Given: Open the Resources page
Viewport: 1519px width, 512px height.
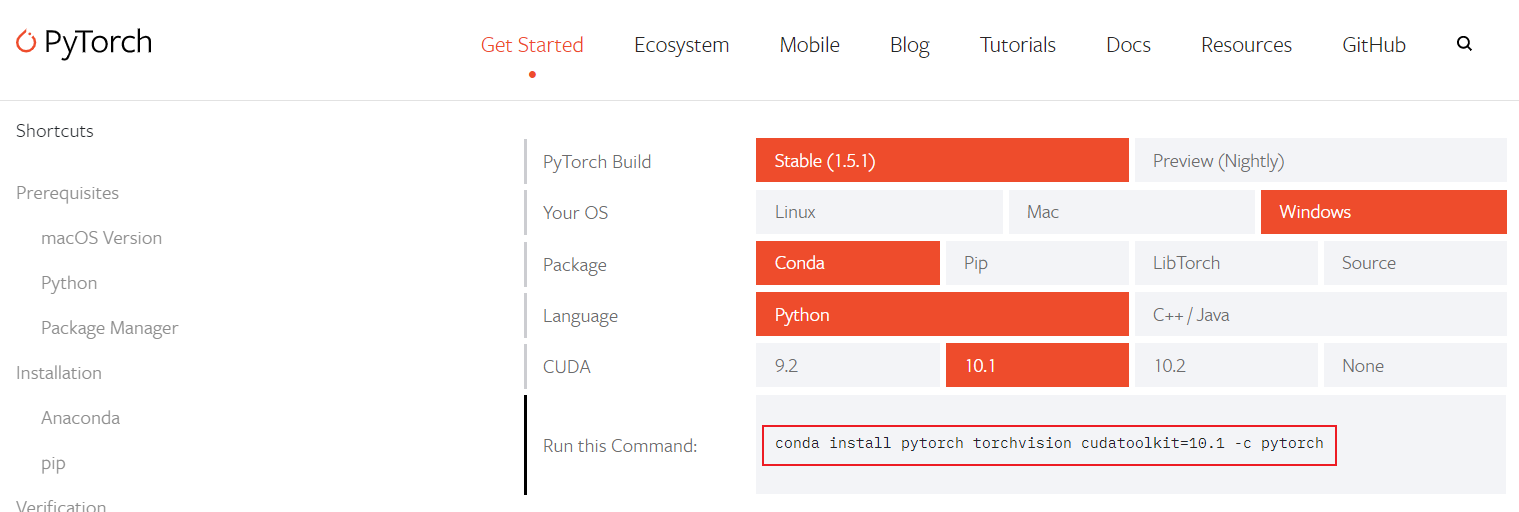Looking at the screenshot, I should 1247,45.
